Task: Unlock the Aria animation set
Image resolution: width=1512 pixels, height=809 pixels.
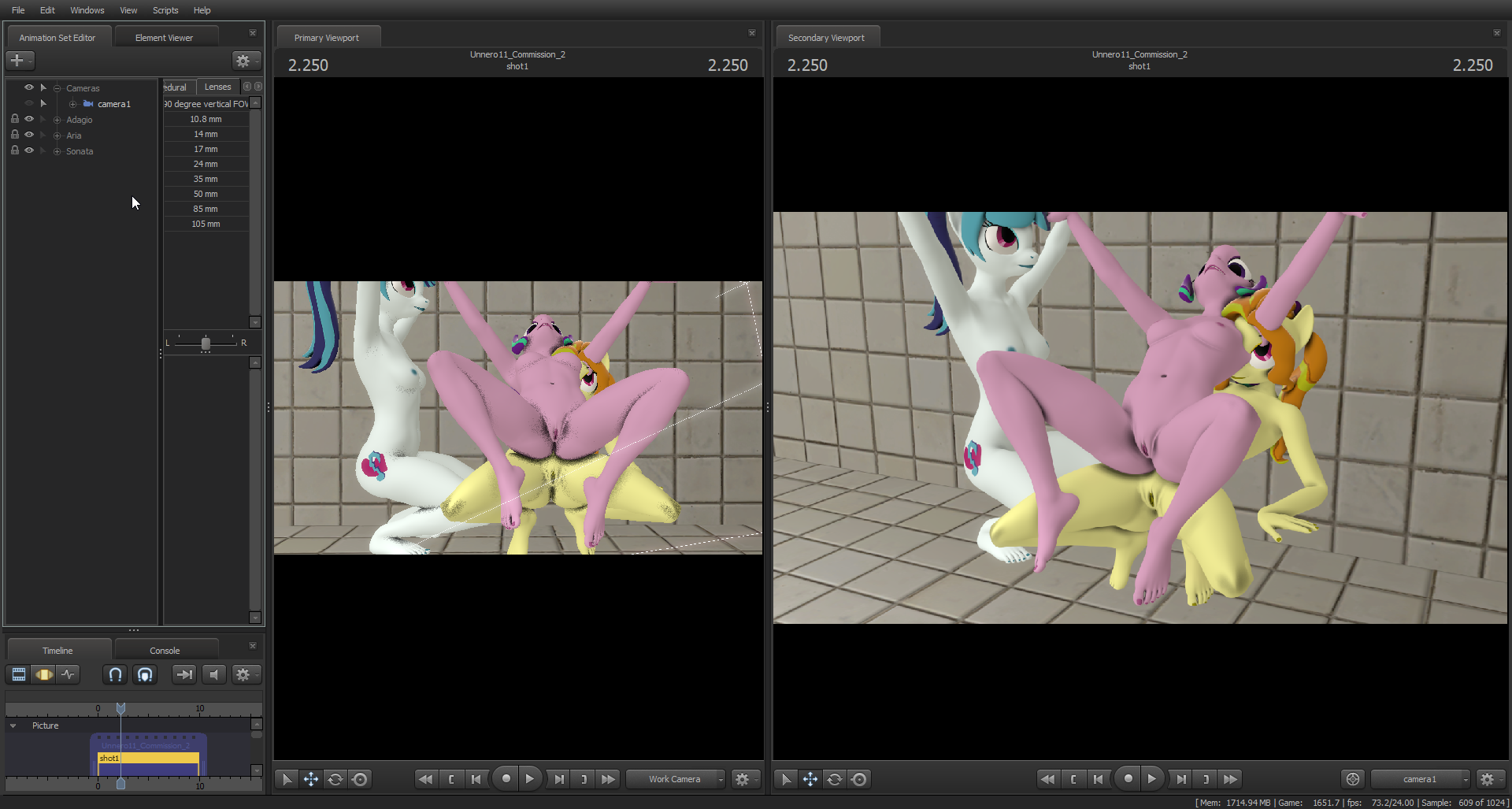Action: 14,135
